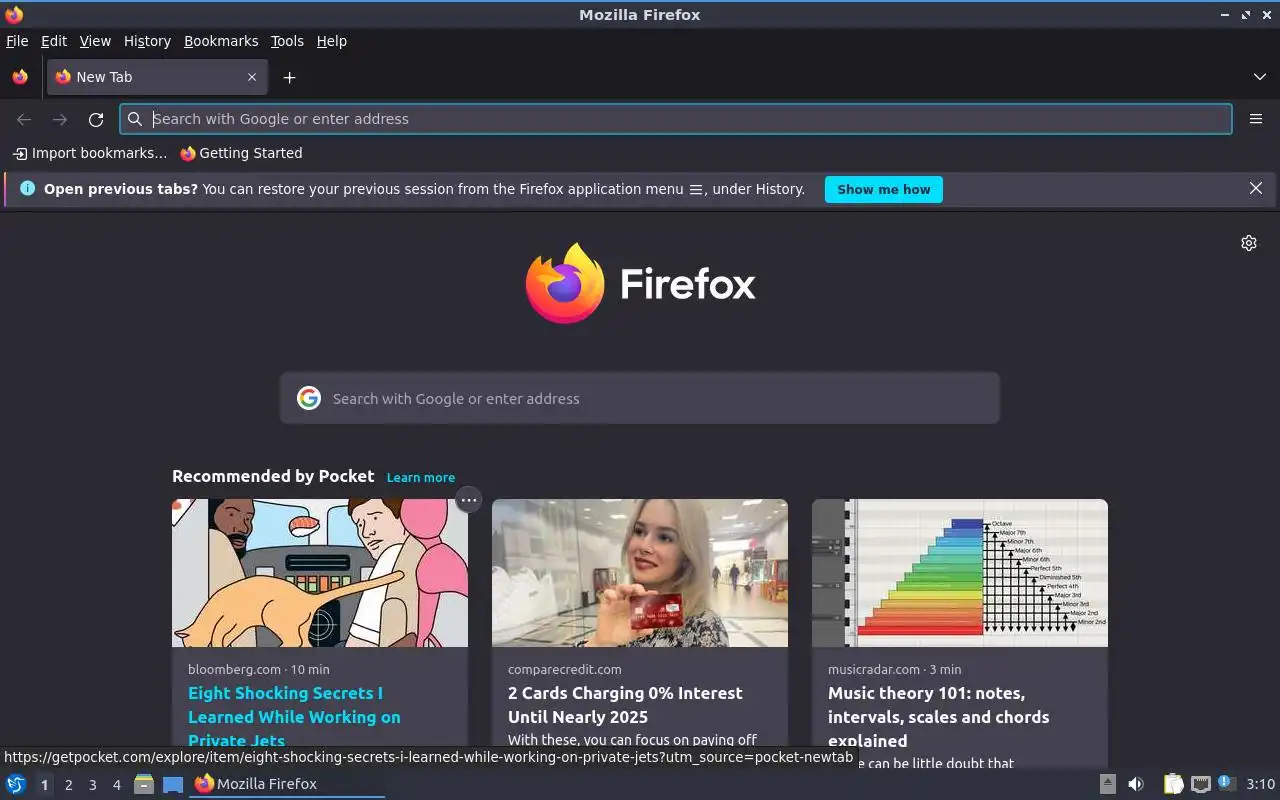
Task: Click the Recommended by Pocket heading
Action: click(x=273, y=476)
